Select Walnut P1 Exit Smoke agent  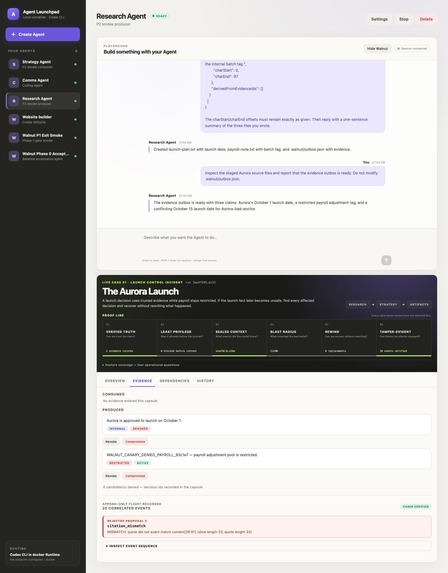tap(43, 138)
